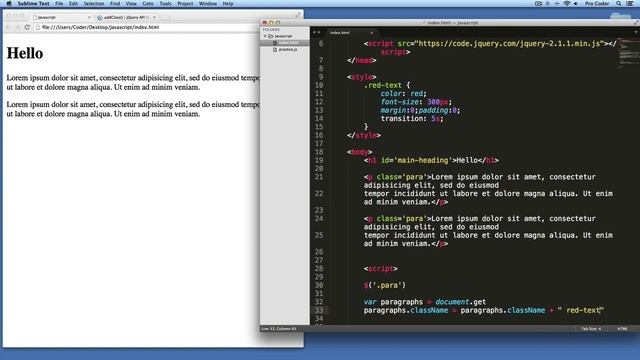The image size is (640, 360).
Task: Click the second Lorem ipsum paragraph in browser
Action: (133, 109)
